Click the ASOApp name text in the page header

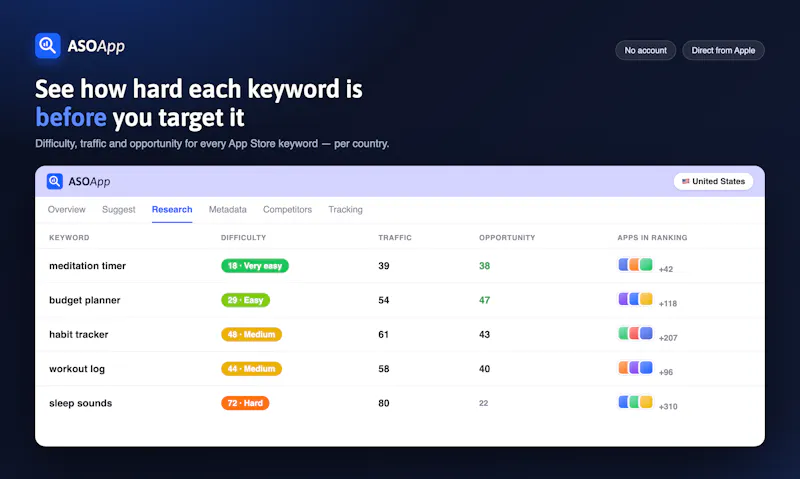[96, 46]
